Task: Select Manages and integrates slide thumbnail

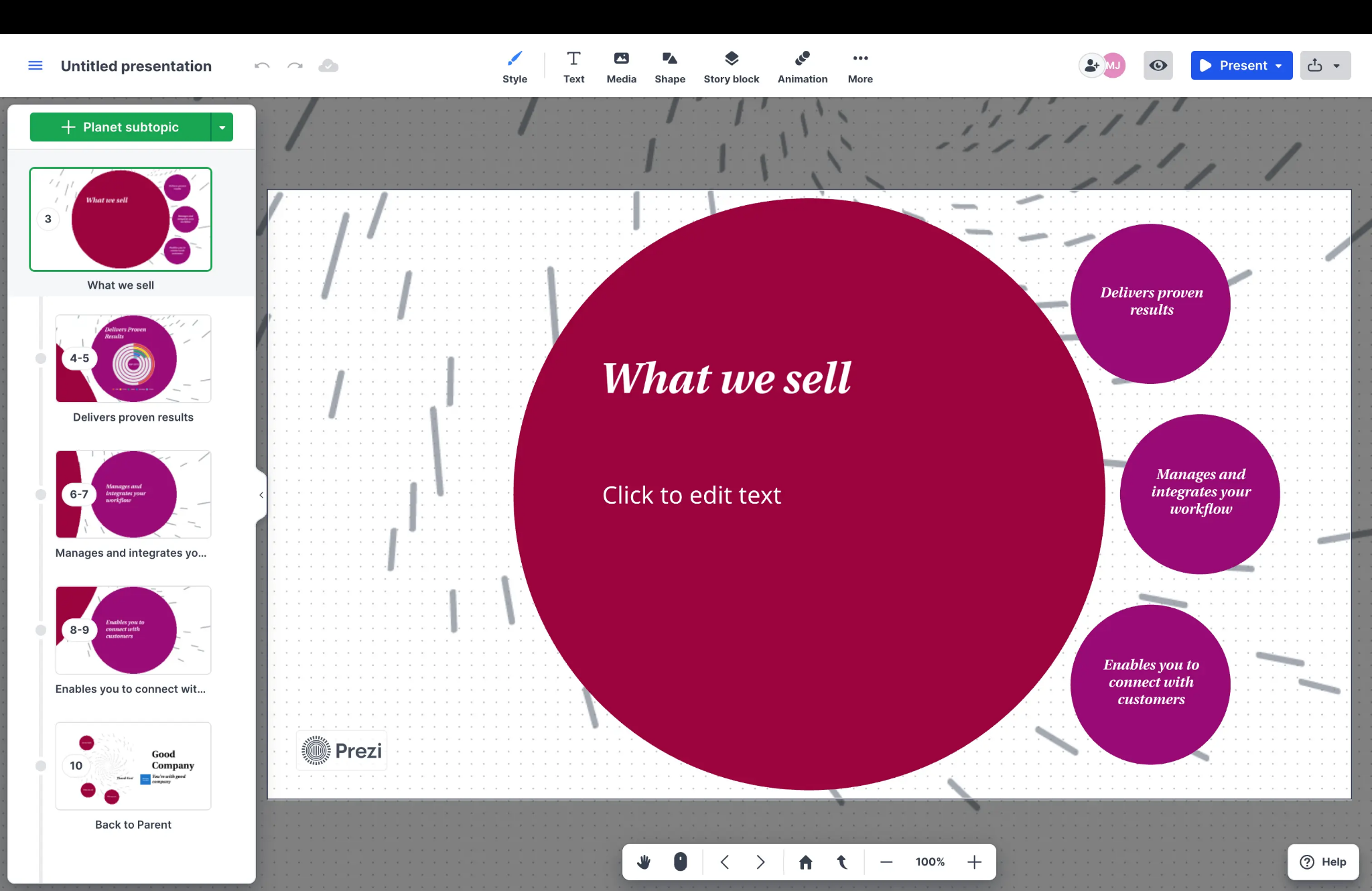Action: coord(133,494)
